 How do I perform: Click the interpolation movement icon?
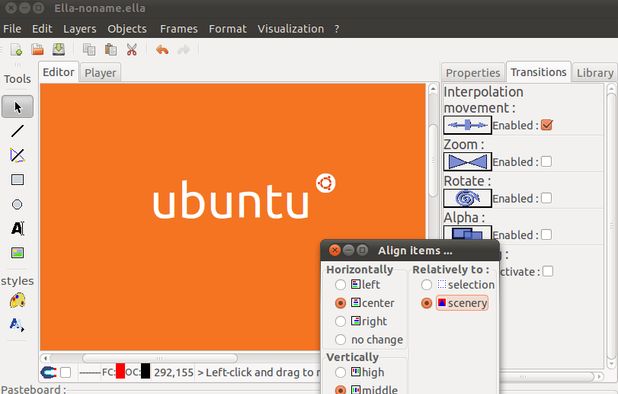pyautogui.click(x=467, y=125)
